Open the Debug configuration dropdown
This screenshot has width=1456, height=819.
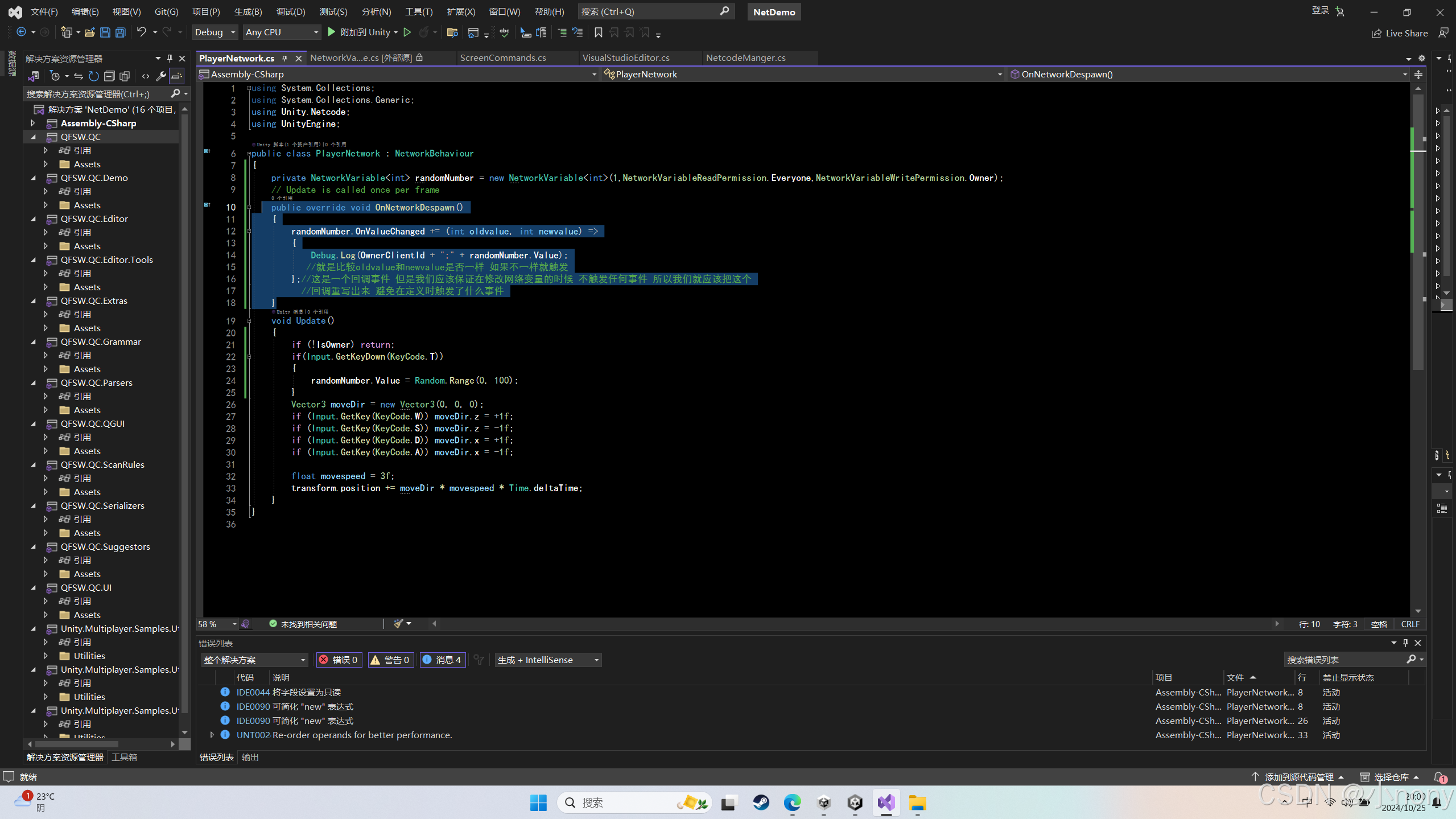click(x=215, y=32)
